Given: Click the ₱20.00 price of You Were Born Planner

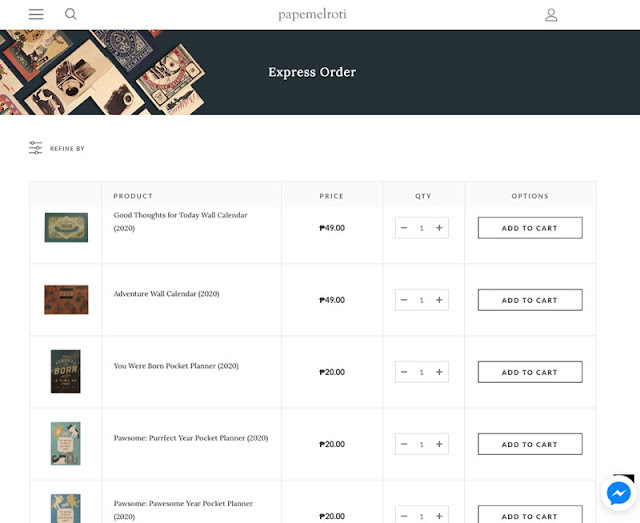Looking at the screenshot, I should pyautogui.click(x=332, y=372).
